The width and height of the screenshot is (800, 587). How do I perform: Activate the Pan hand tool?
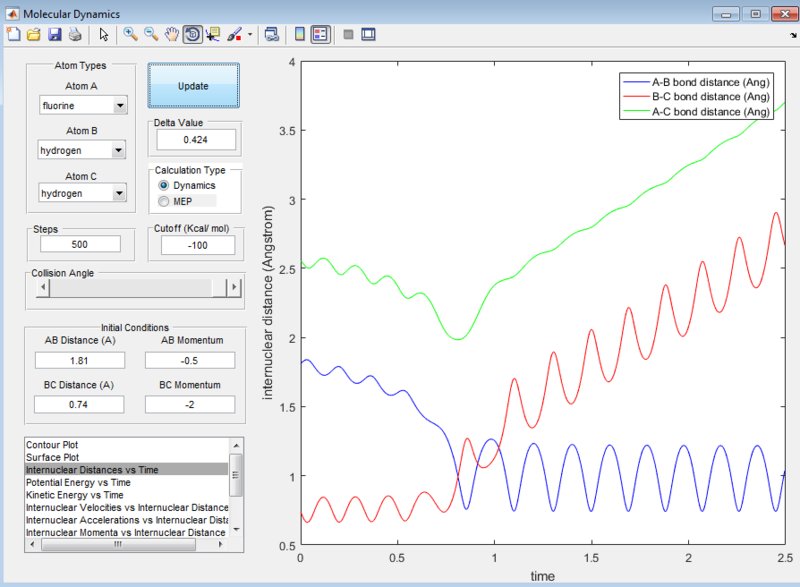tap(171, 34)
